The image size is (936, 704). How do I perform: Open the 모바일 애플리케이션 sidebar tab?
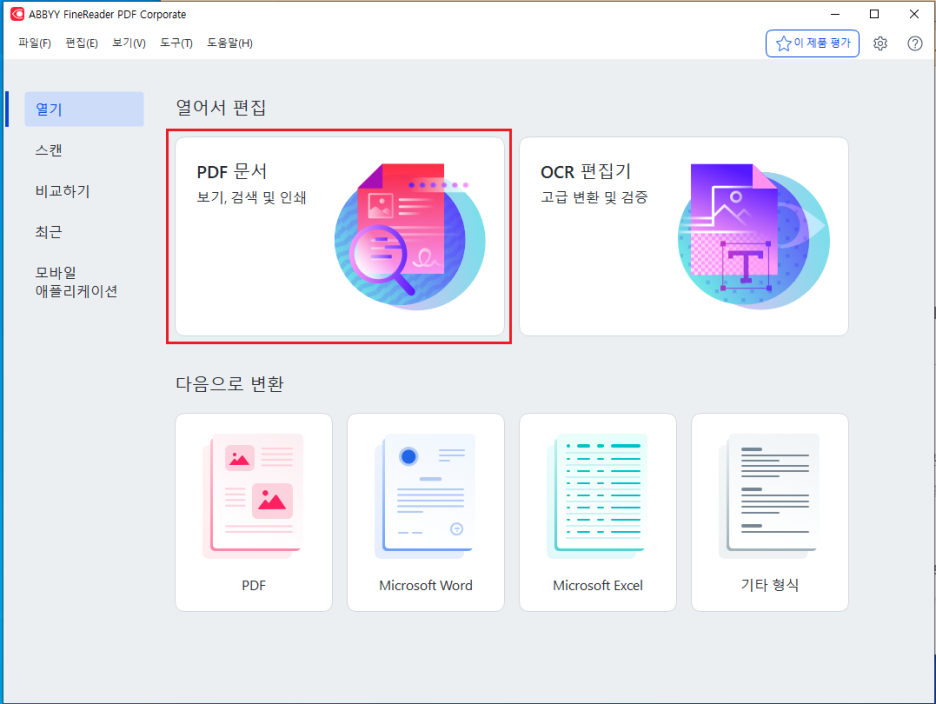click(76, 282)
